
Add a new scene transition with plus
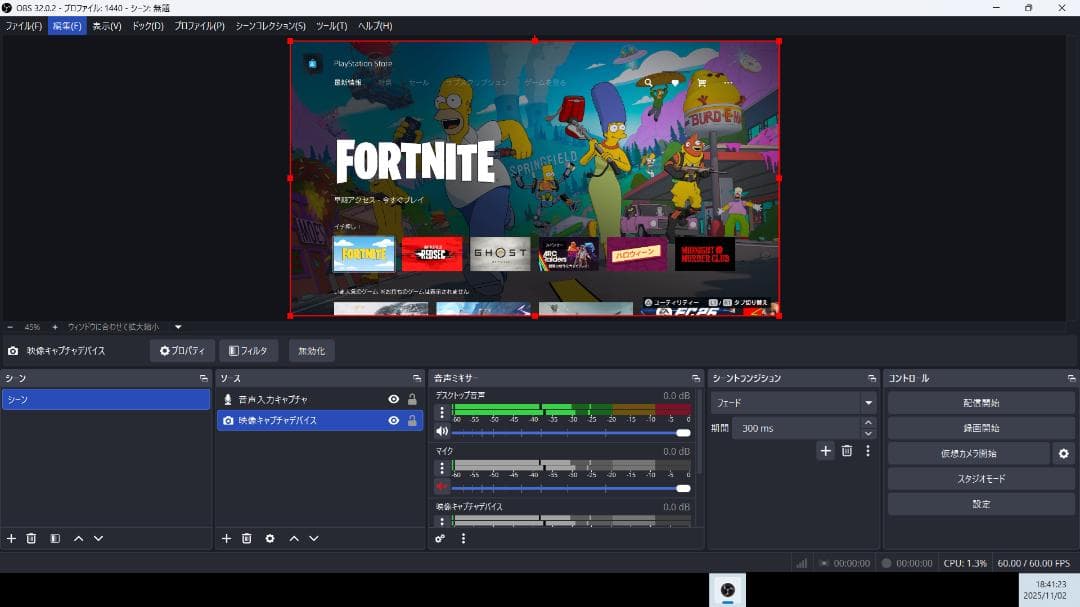(826, 451)
